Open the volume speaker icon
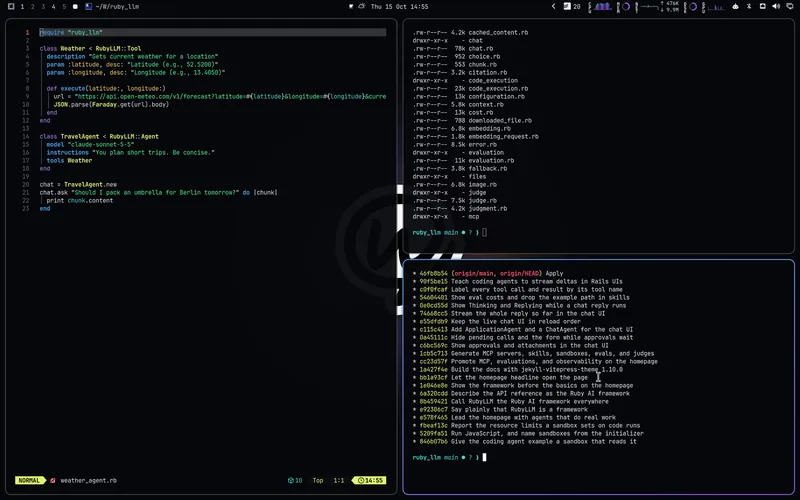 776,7
